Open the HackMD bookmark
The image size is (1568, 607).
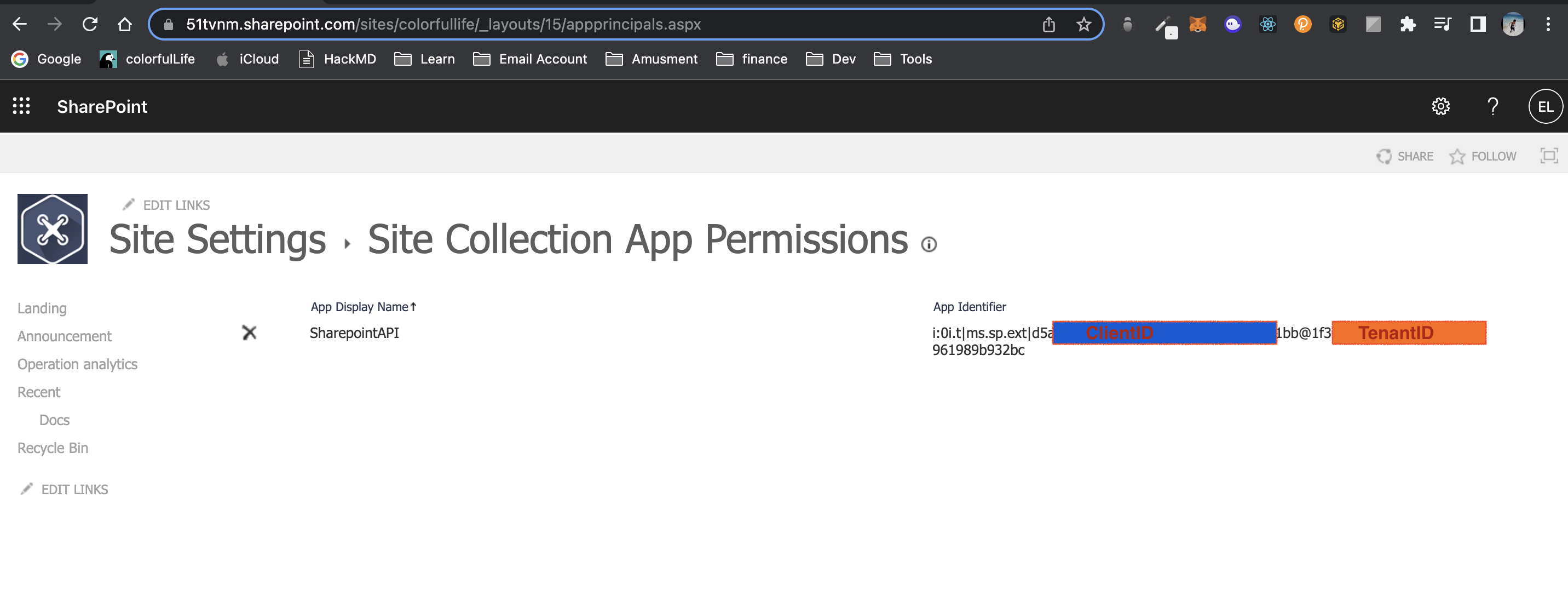click(x=338, y=59)
